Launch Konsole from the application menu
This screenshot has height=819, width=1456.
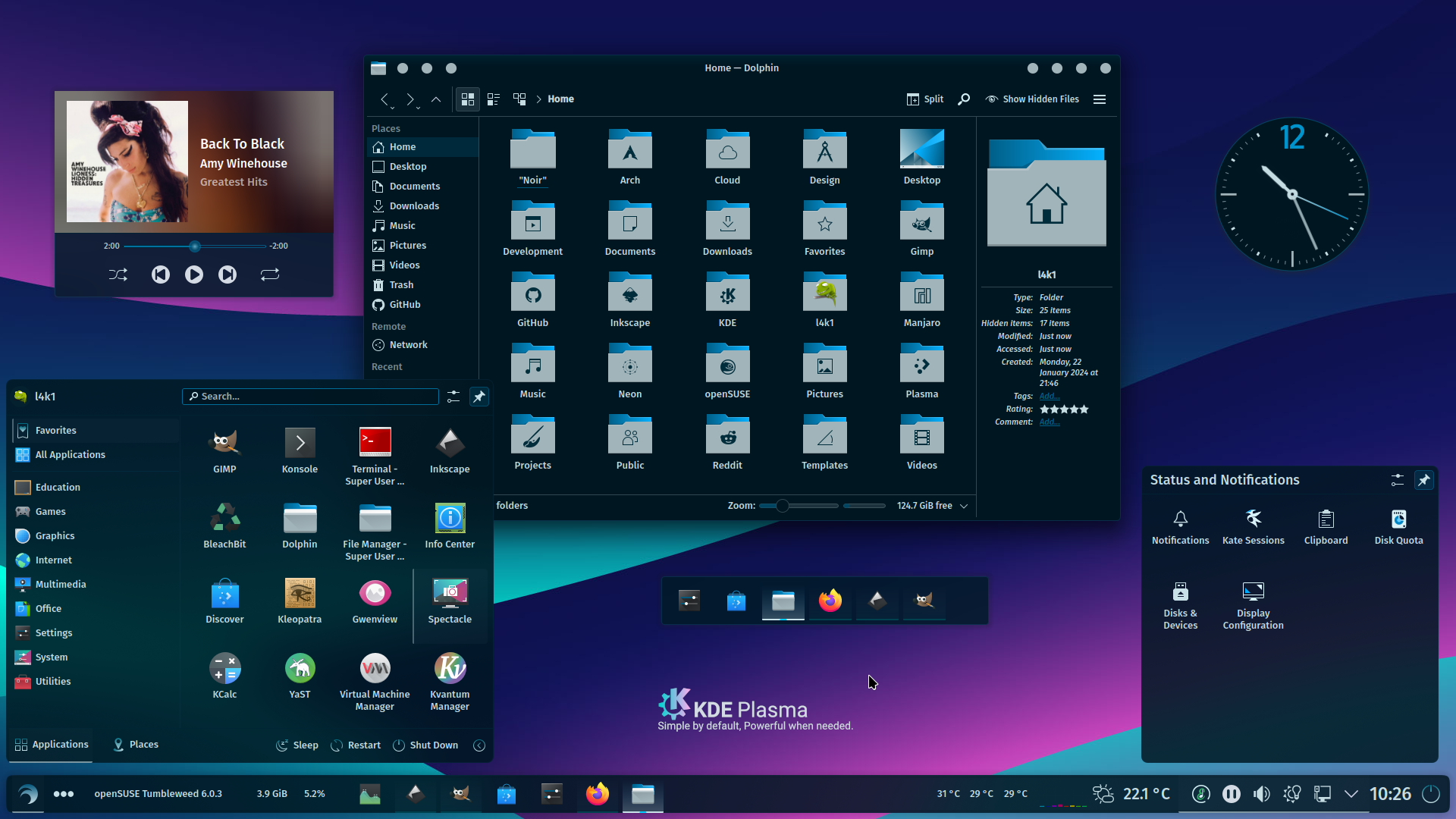[x=300, y=450]
